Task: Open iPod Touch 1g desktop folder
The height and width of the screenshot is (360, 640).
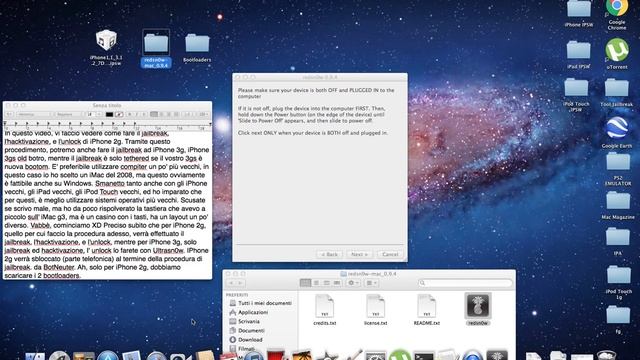Action: [x=618, y=282]
